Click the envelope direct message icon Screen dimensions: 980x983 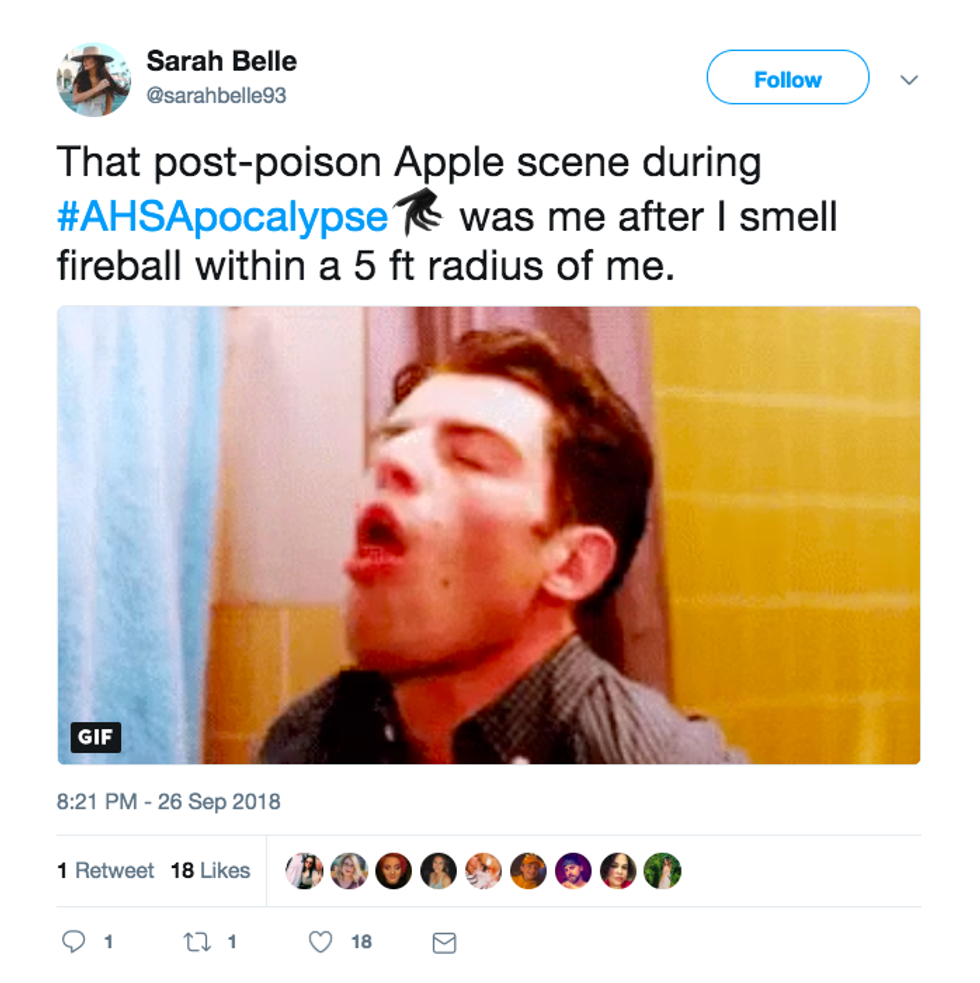click(x=443, y=942)
